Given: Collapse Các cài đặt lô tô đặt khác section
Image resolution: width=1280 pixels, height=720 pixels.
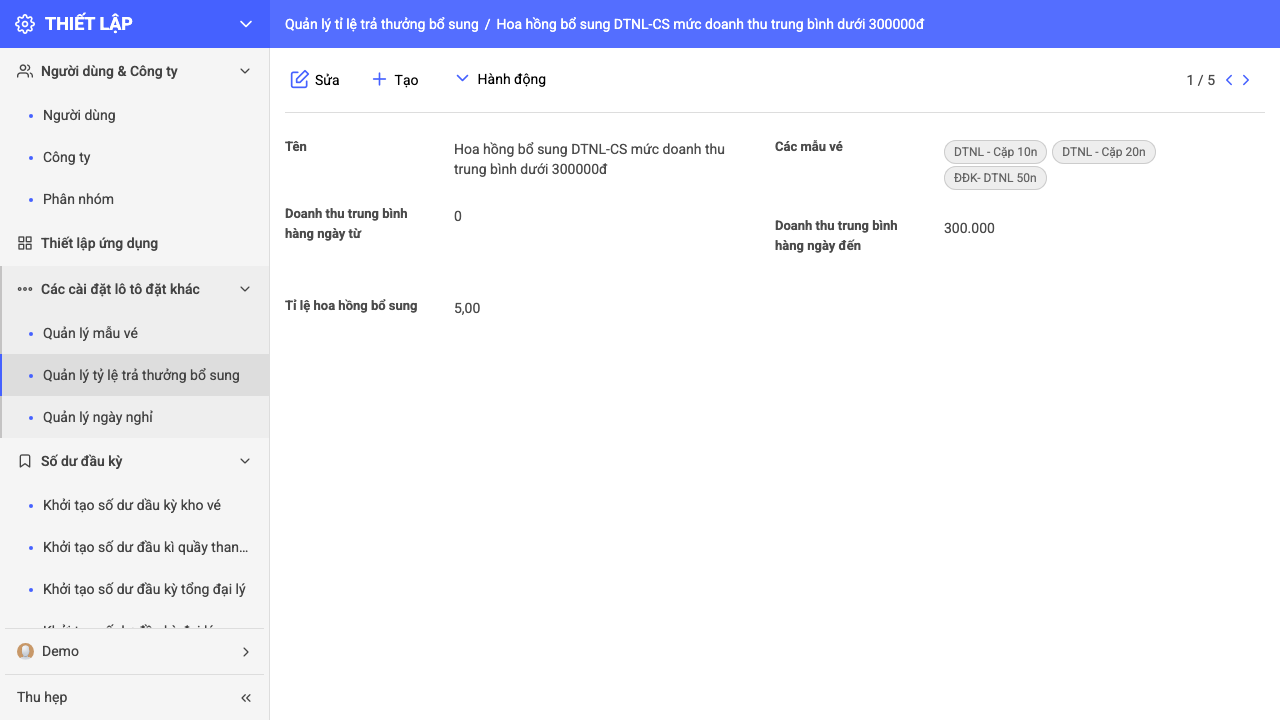Looking at the screenshot, I should [245, 289].
